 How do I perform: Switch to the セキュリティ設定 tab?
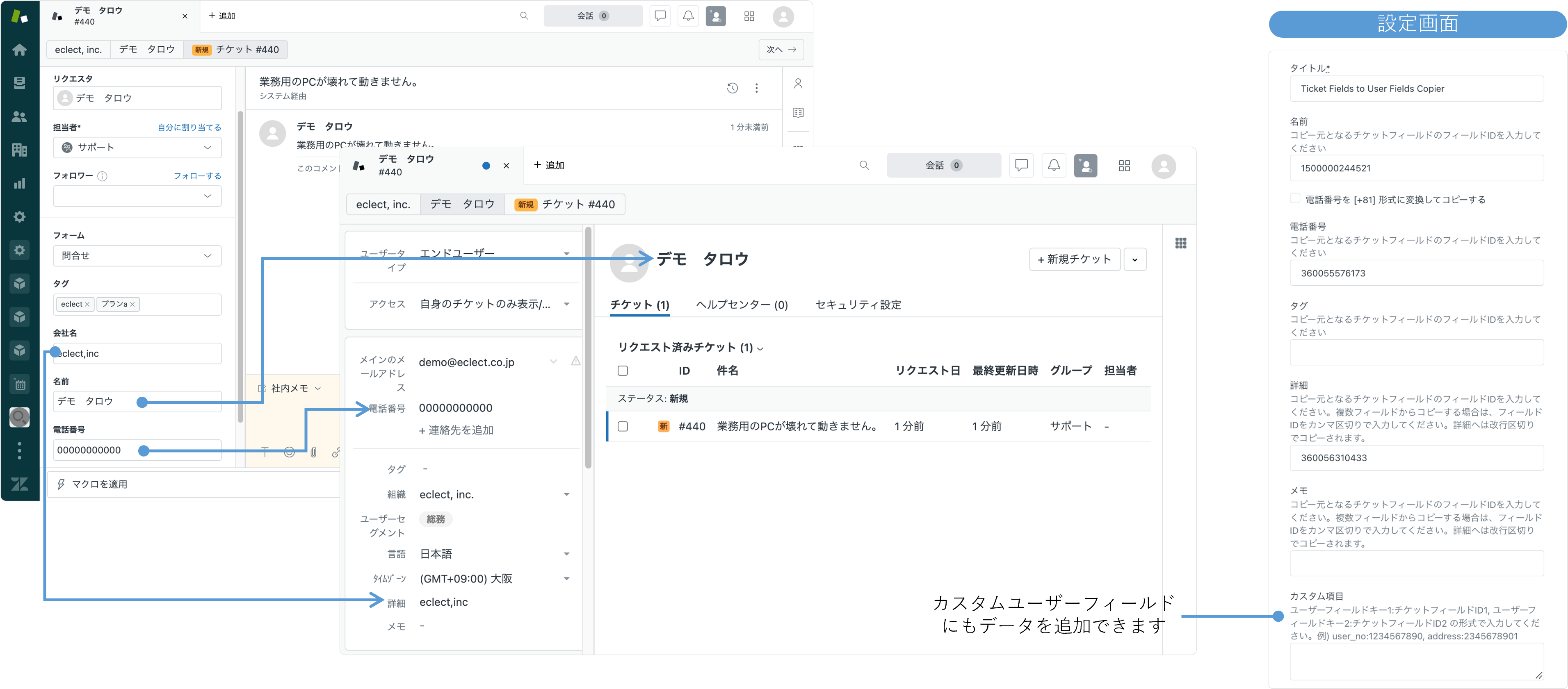tap(858, 305)
